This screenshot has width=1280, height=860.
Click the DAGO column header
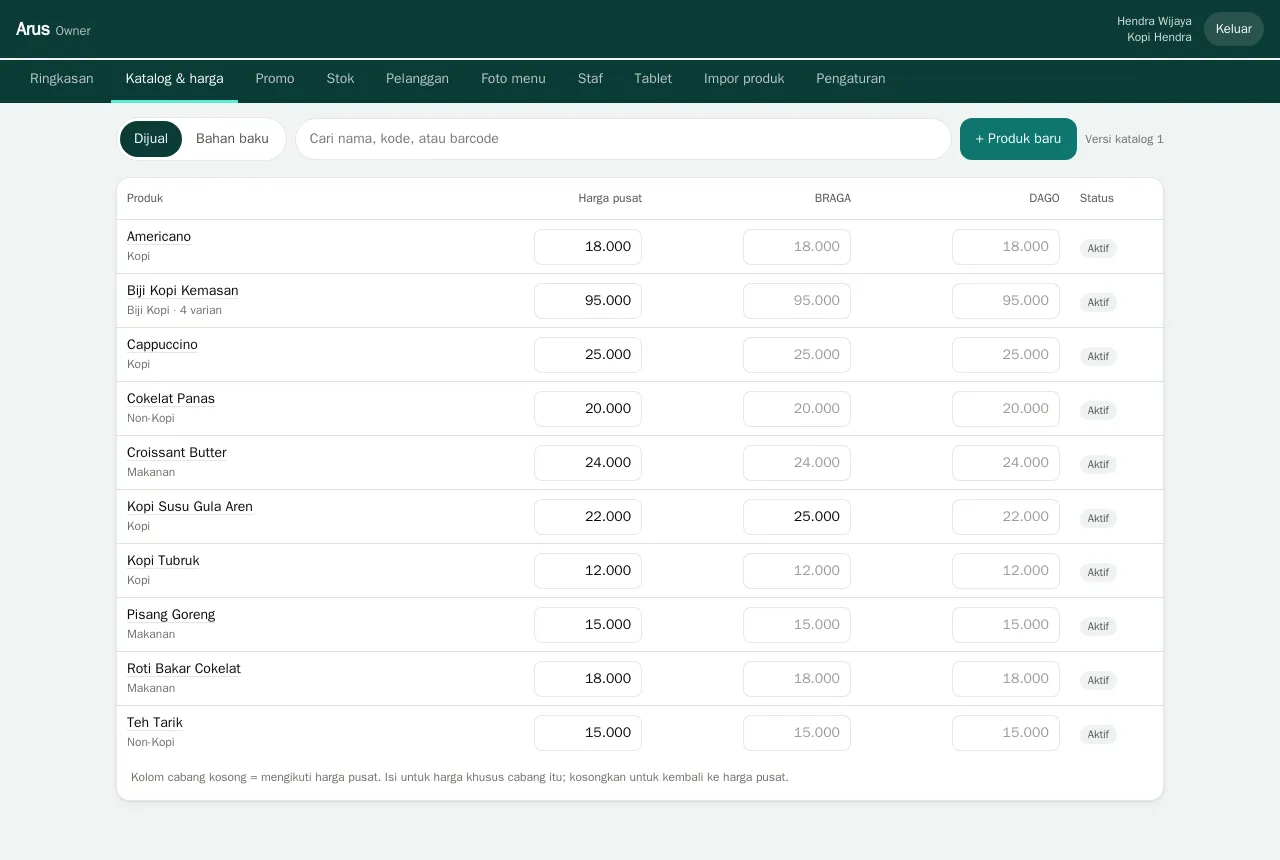click(x=1044, y=198)
